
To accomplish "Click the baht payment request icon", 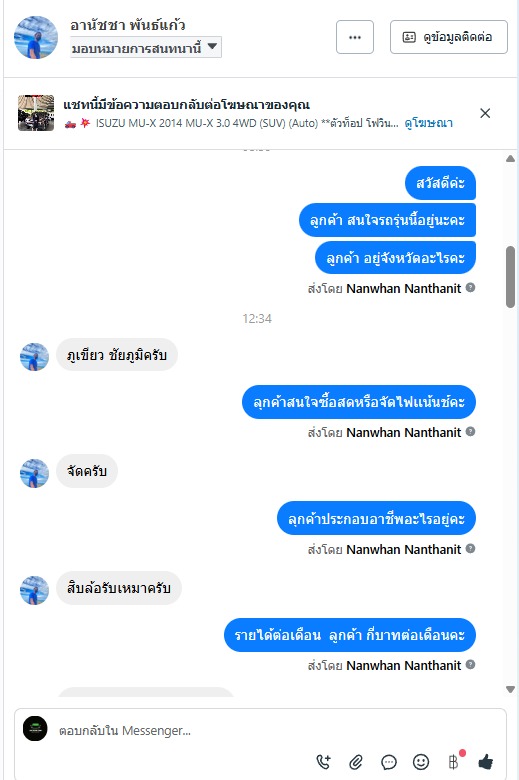I will 453,762.
